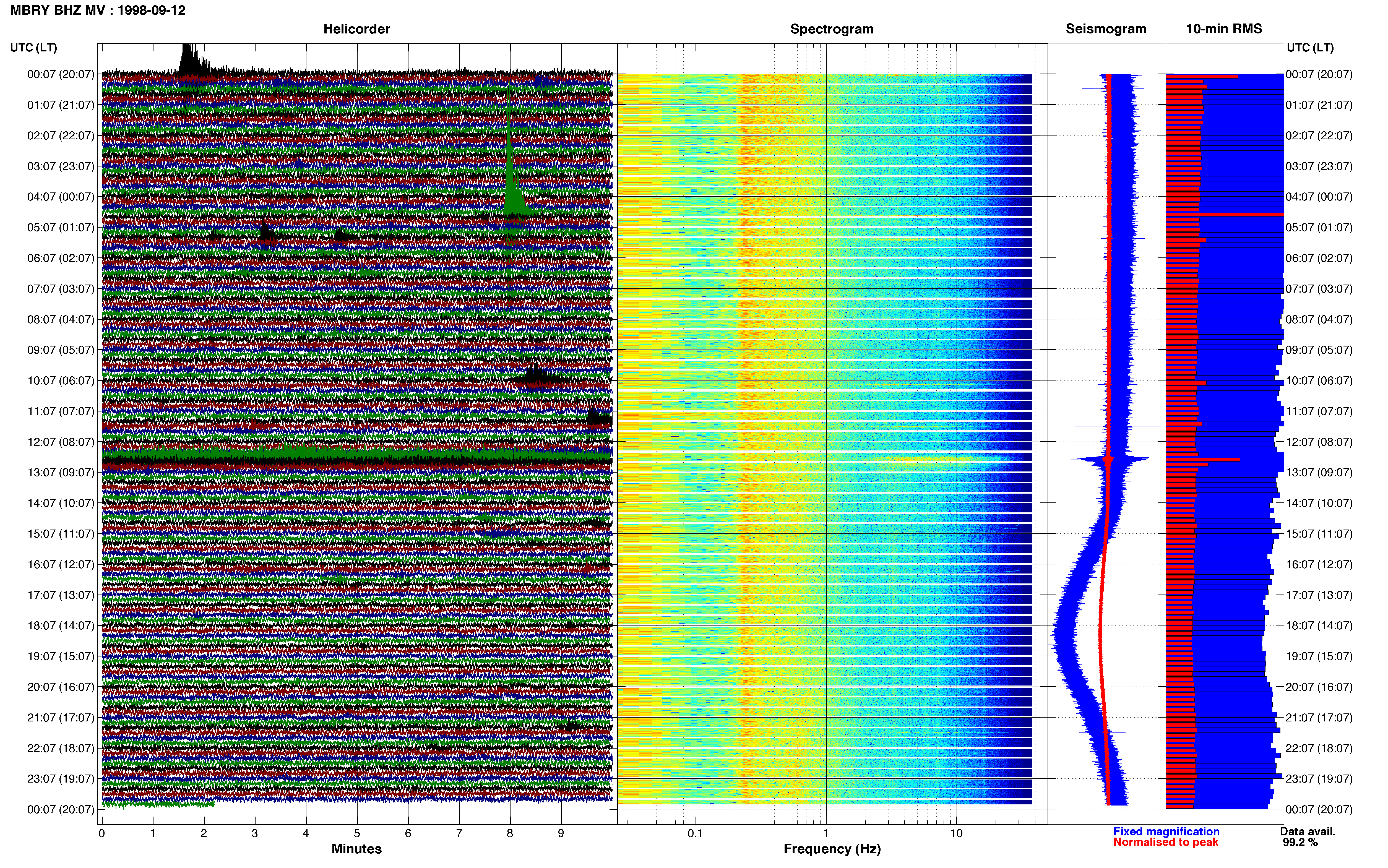
Task: Click '11:07 (07:07)' on the RMS panel axis
Action: (1319, 411)
